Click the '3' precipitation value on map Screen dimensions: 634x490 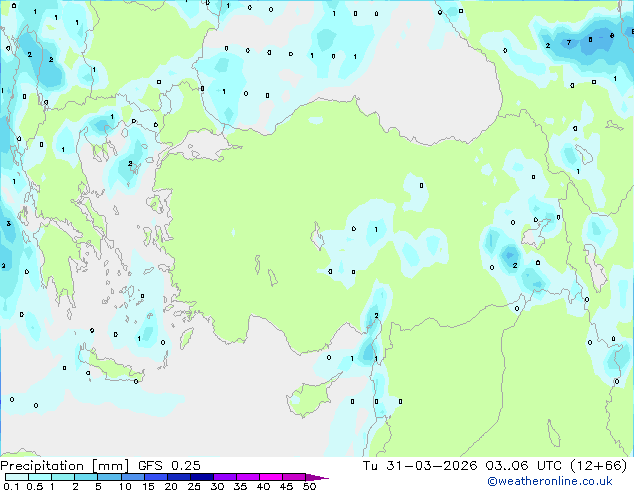point(8,224)
